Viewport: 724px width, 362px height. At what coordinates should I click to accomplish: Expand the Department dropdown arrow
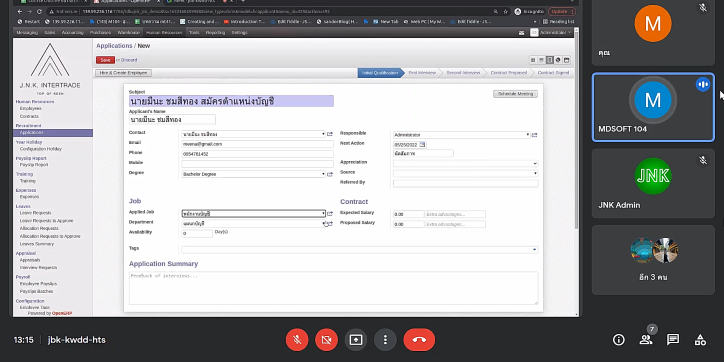(323, 223)
